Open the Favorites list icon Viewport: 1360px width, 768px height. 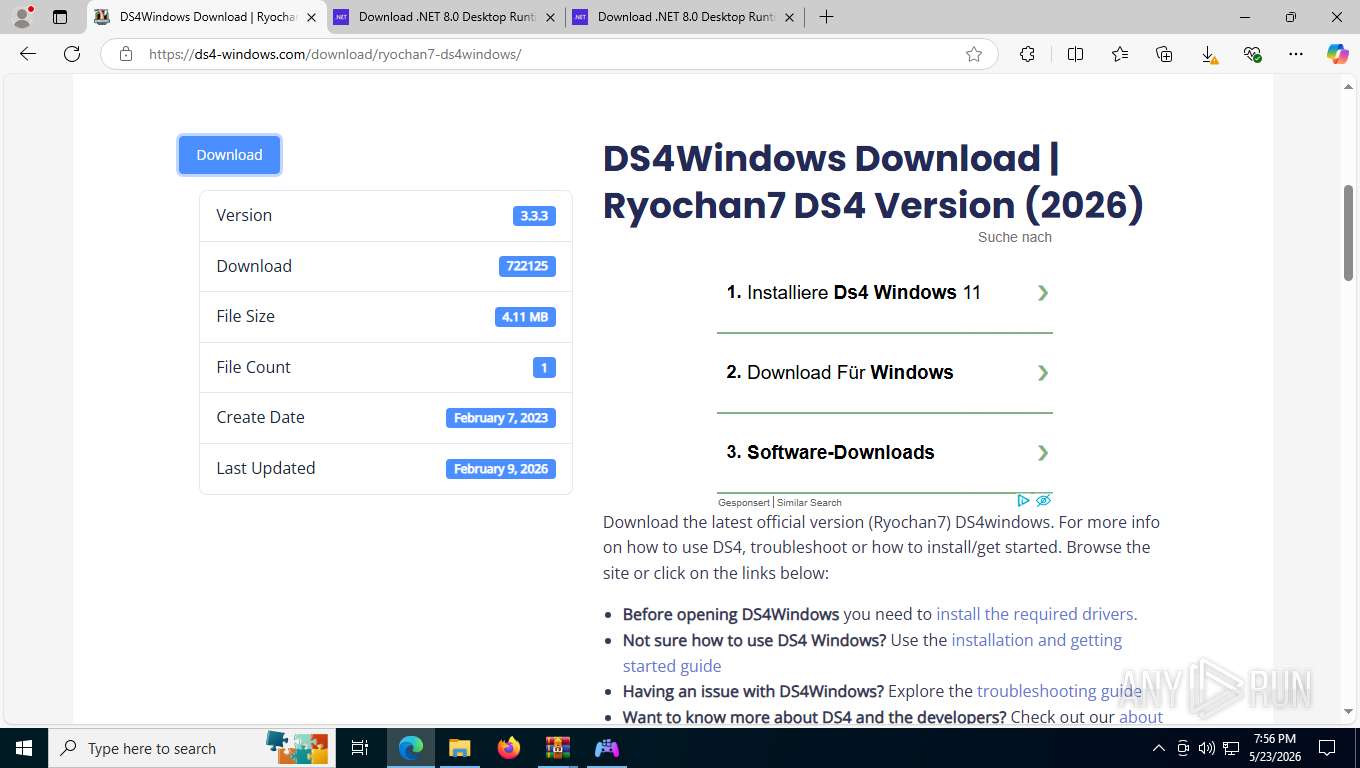pyautogui.click(x=1120, y=54)
